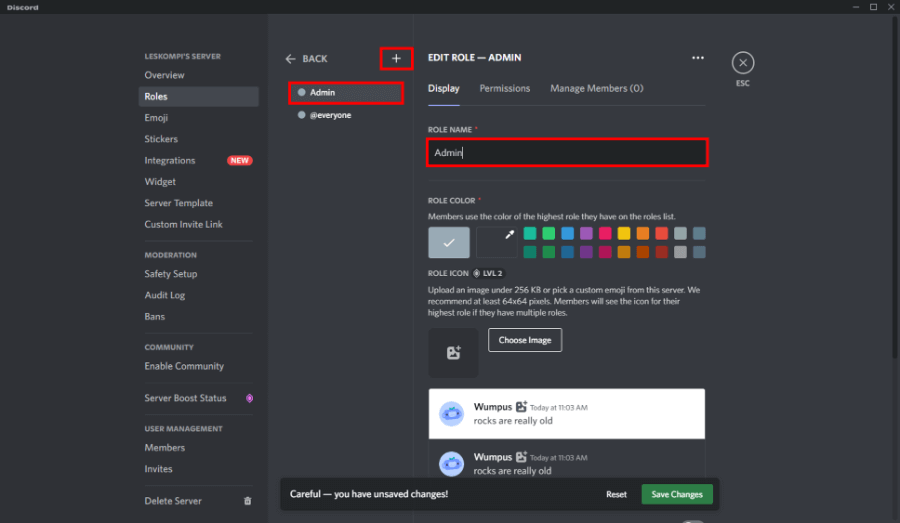900x523 pixels.
Task: Open Server Boost Status
Action: pos(198,398)
